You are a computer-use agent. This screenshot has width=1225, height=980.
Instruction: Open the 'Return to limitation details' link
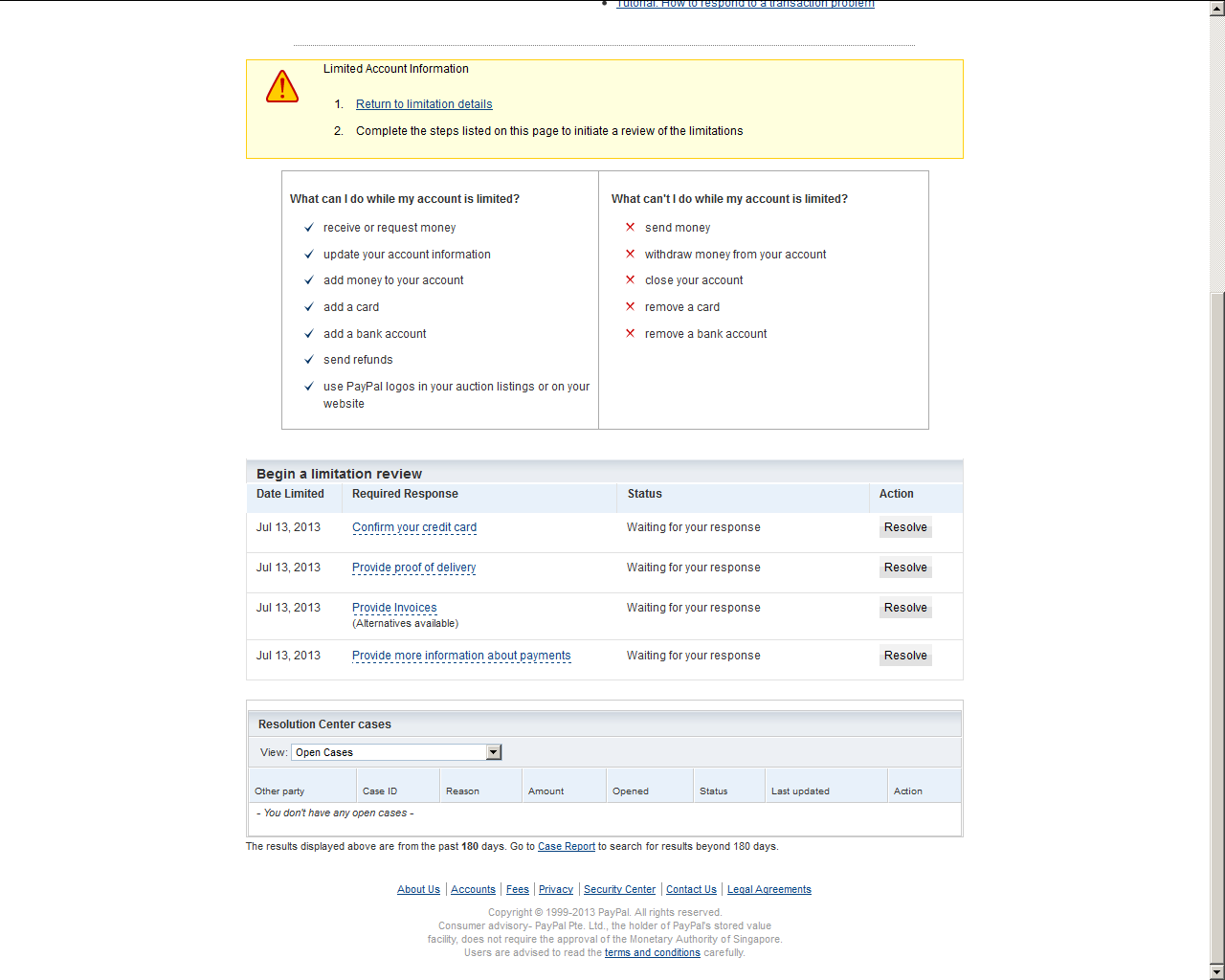[424, 104]
